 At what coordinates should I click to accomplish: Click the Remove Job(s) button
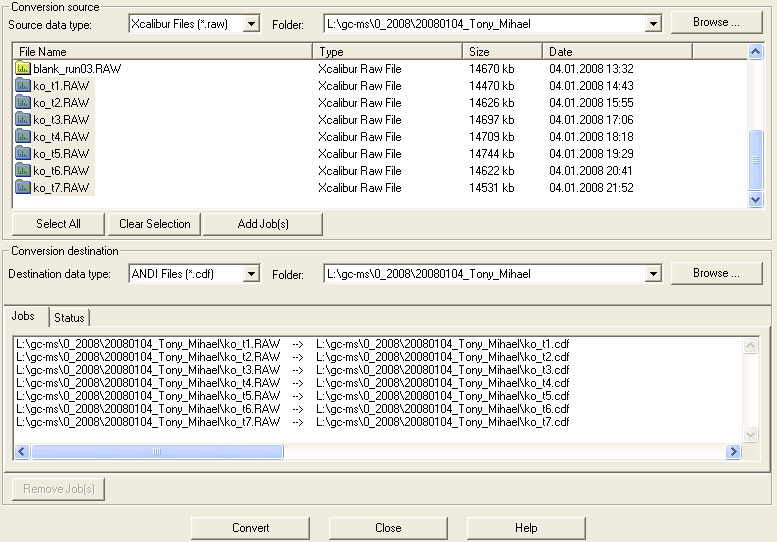coord(58,489)
